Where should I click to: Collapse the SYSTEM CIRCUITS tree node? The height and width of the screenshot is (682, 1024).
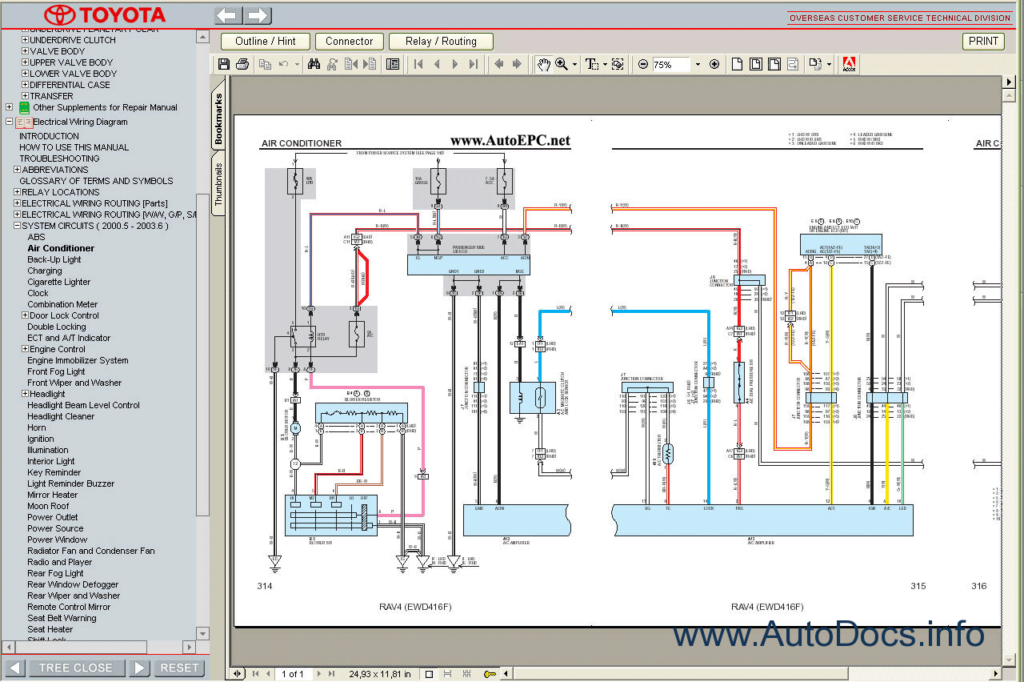click(x=17, y=226)
